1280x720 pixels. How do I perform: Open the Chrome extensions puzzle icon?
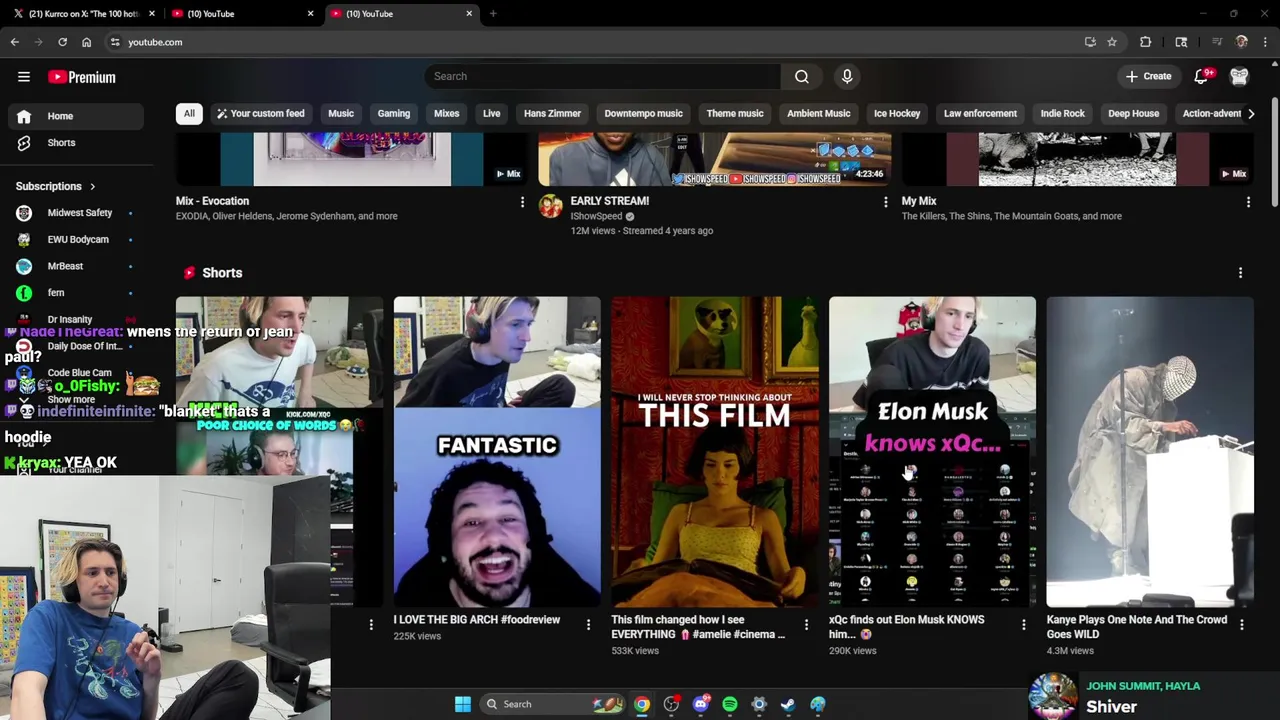pos(1145,42)
